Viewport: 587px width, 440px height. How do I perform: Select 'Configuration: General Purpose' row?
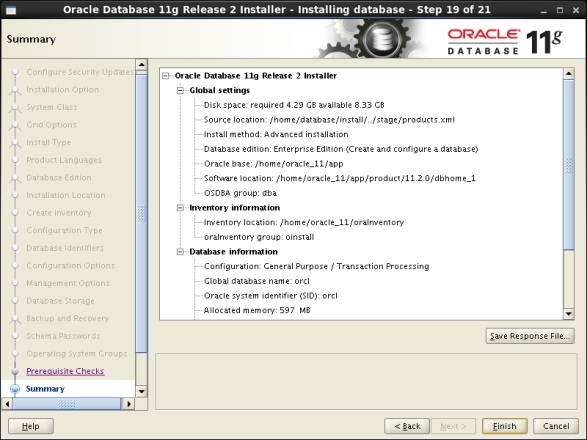click(x=316, y=266)
